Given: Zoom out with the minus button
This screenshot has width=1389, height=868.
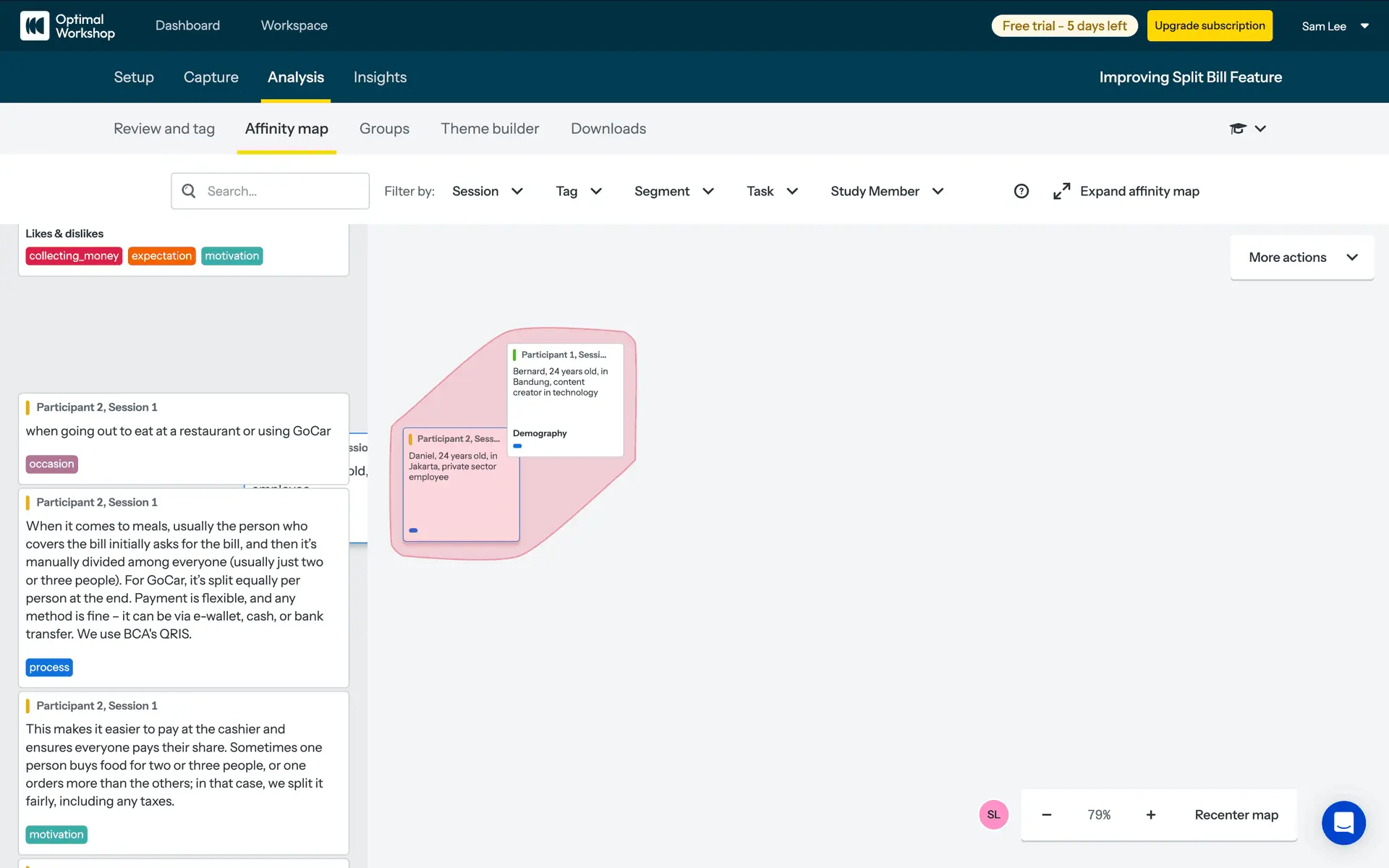Looking at the screenshot, I should point(1046,814).
